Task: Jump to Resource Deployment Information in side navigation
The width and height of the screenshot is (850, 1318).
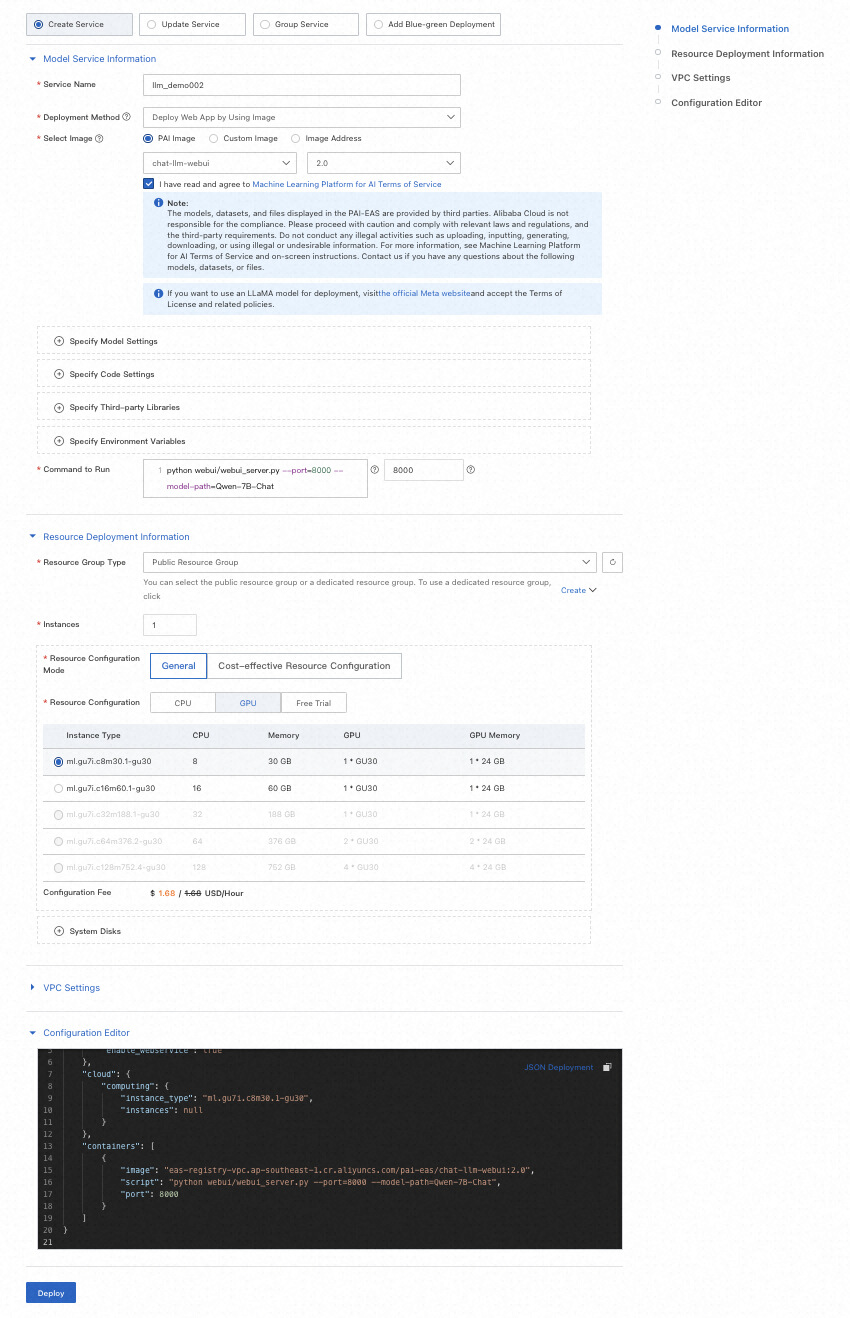Action: click(x=747, y=54)
